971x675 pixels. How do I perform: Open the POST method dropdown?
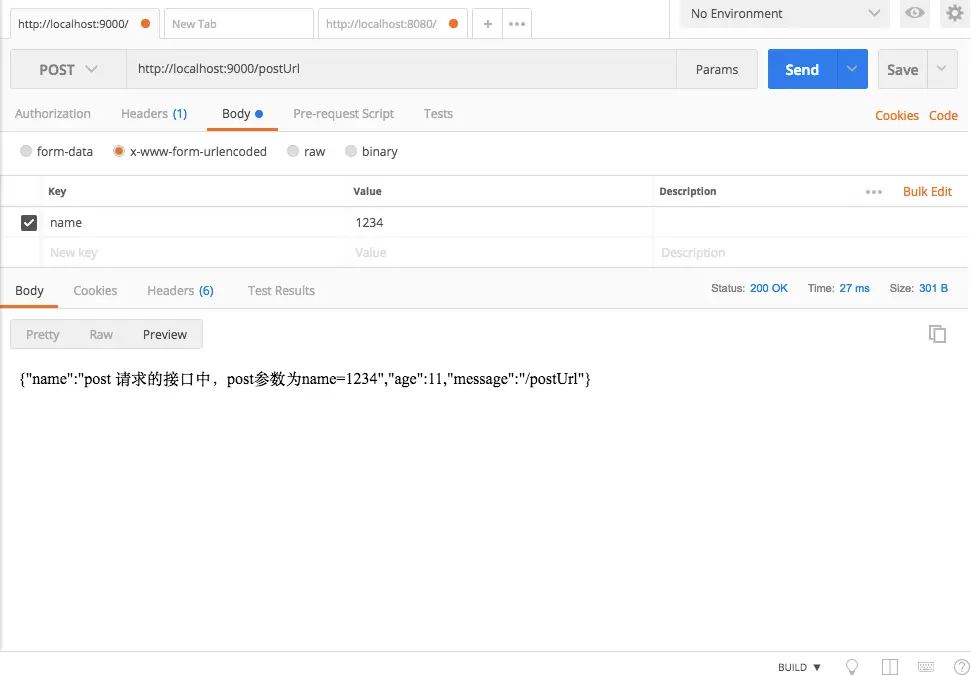(68, 69)
